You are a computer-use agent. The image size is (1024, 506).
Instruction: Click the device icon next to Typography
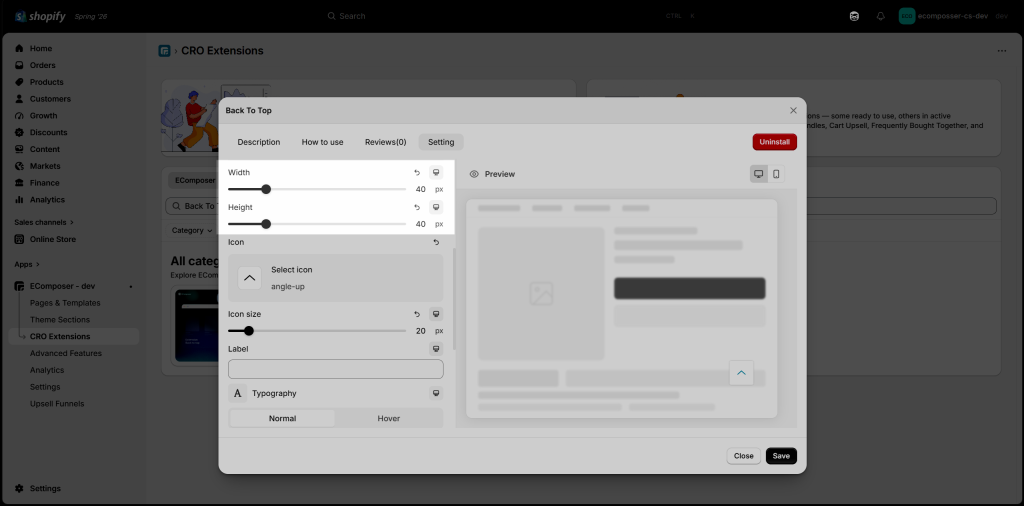pyautogui.click(x=436, y=393)
